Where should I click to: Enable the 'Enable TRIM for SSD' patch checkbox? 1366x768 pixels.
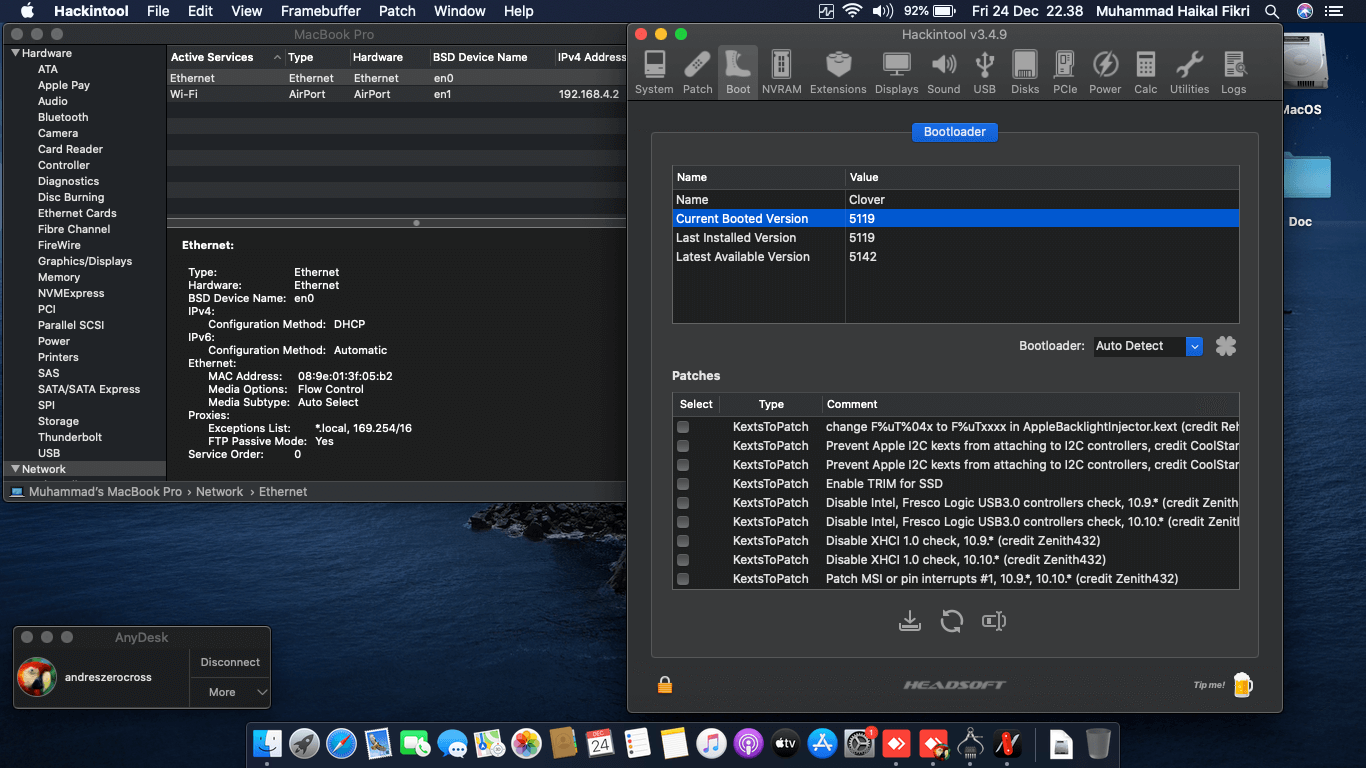[x=683, y=484]
